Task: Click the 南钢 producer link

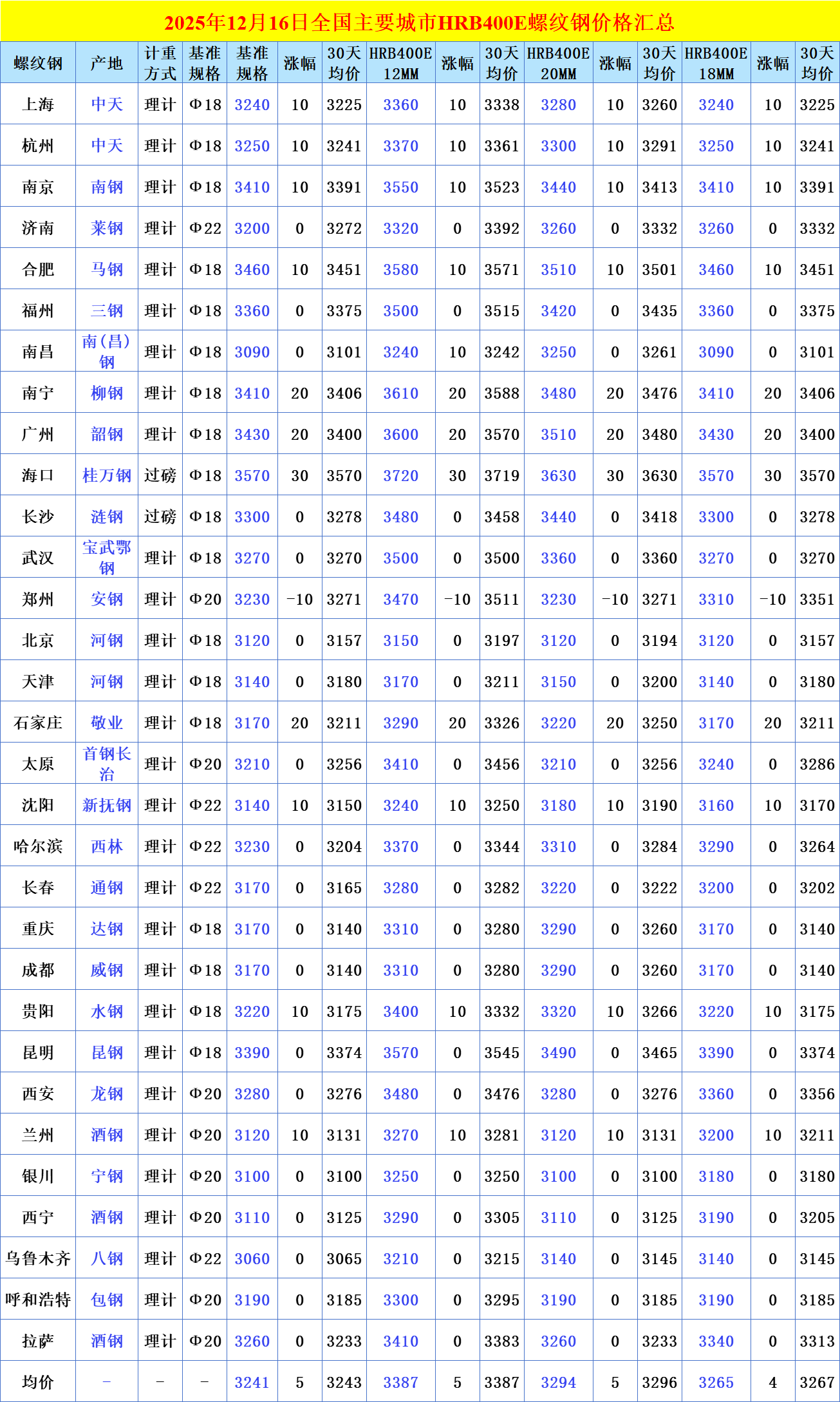Action: [x=107, y=187]
